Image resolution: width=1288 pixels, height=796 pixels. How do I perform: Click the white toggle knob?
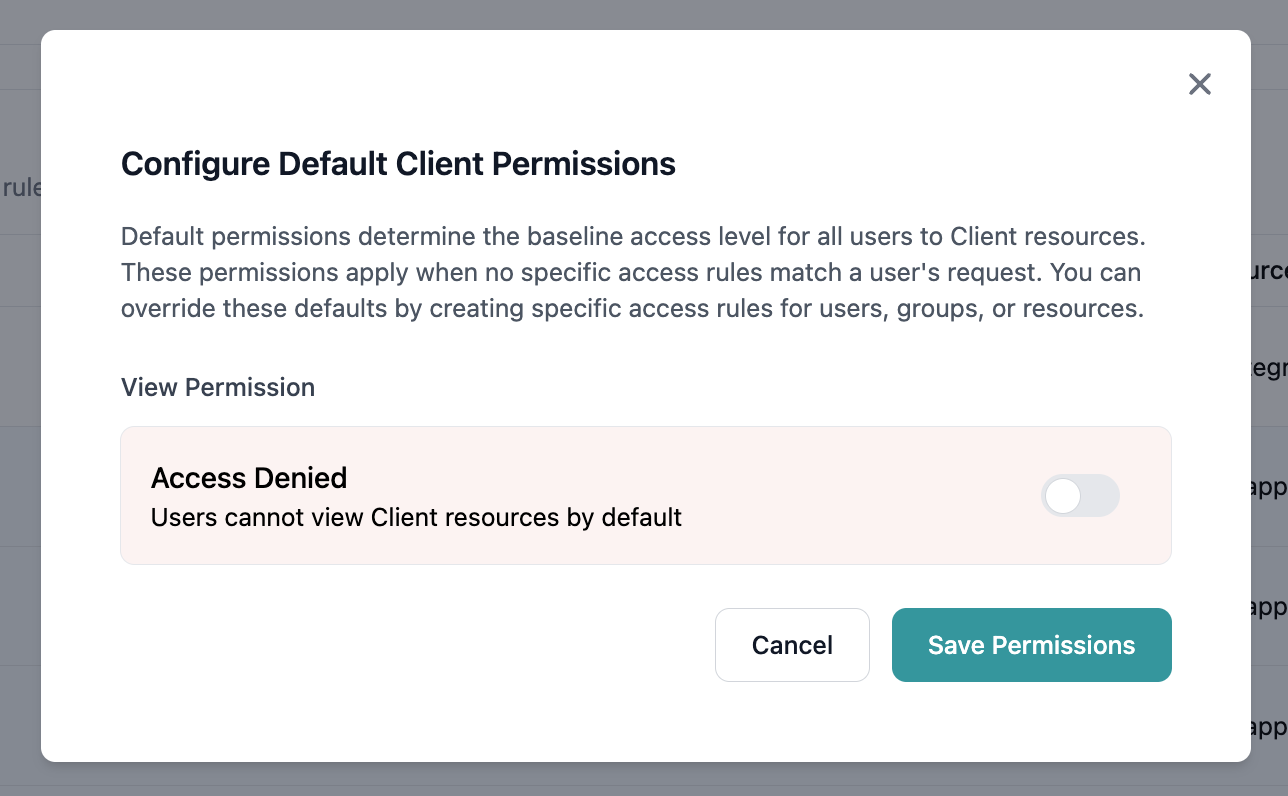tap(1064, 496)
